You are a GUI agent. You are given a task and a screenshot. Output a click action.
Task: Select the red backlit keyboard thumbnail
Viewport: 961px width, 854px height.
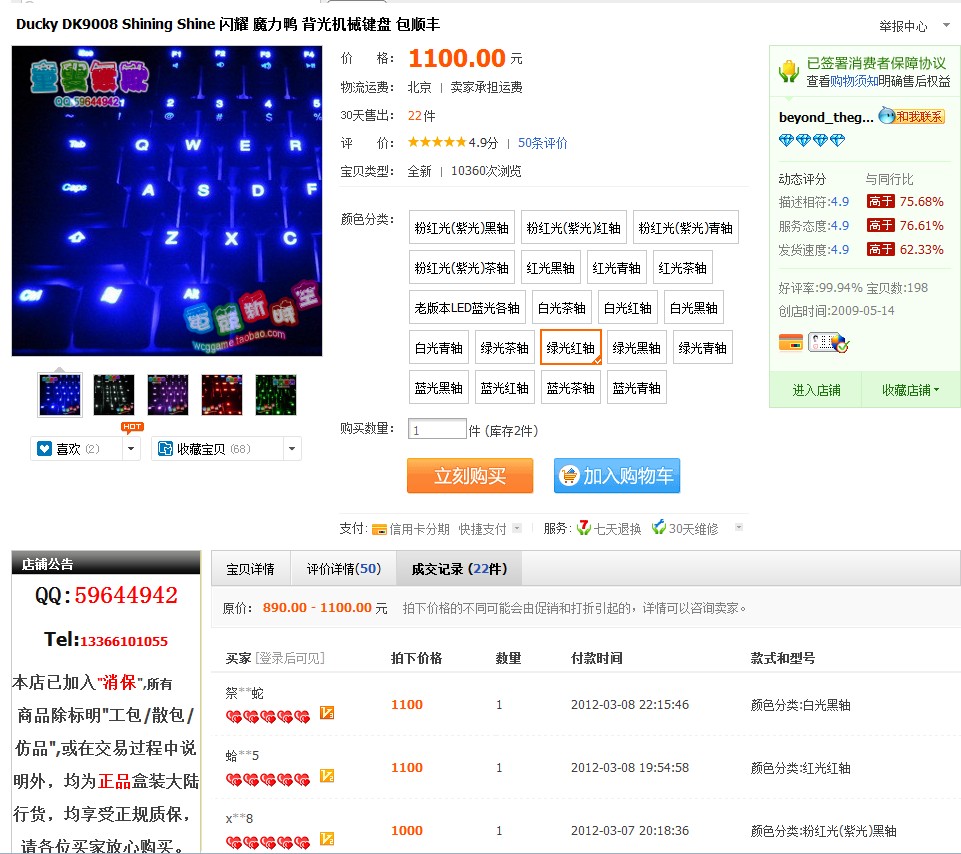pos(222,395)
